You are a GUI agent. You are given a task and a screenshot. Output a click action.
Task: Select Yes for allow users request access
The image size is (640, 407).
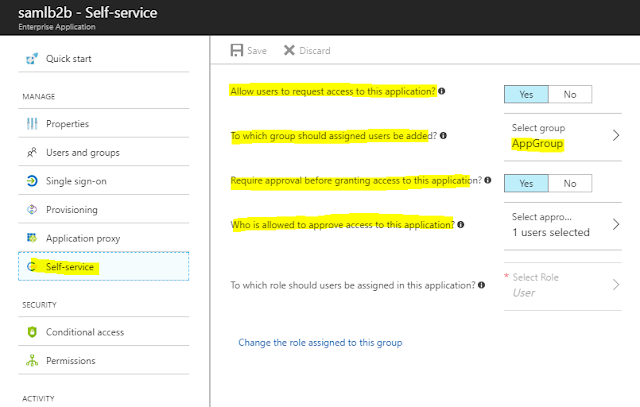[x=526, y=94]
